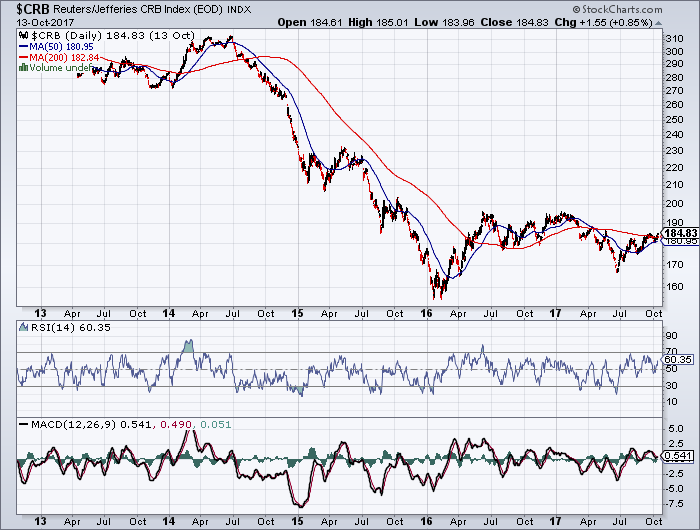
Task: Click the 16 year label under the main chart
Action: pos(426,313)
